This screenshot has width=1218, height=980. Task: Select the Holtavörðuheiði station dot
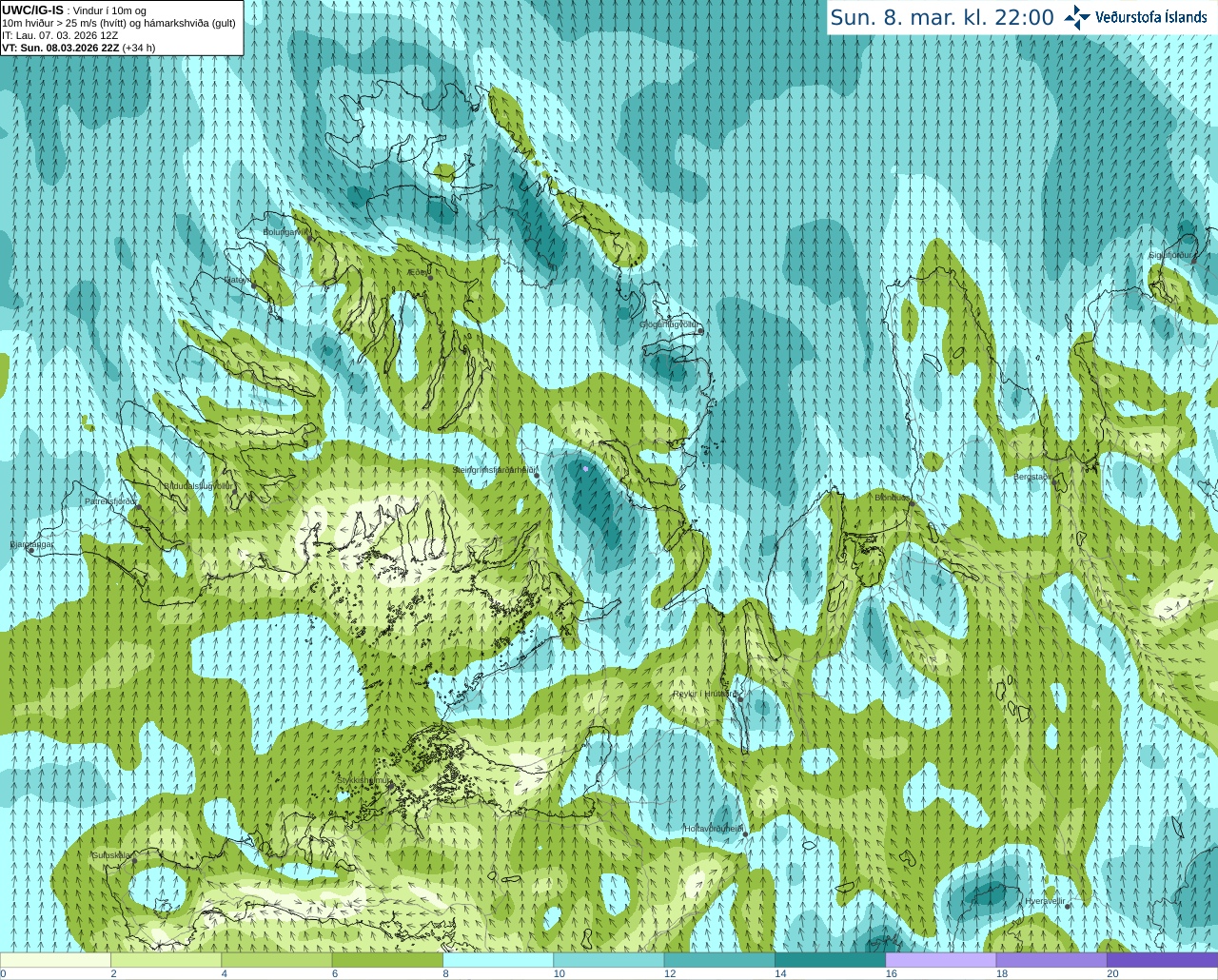click(745, 834)
